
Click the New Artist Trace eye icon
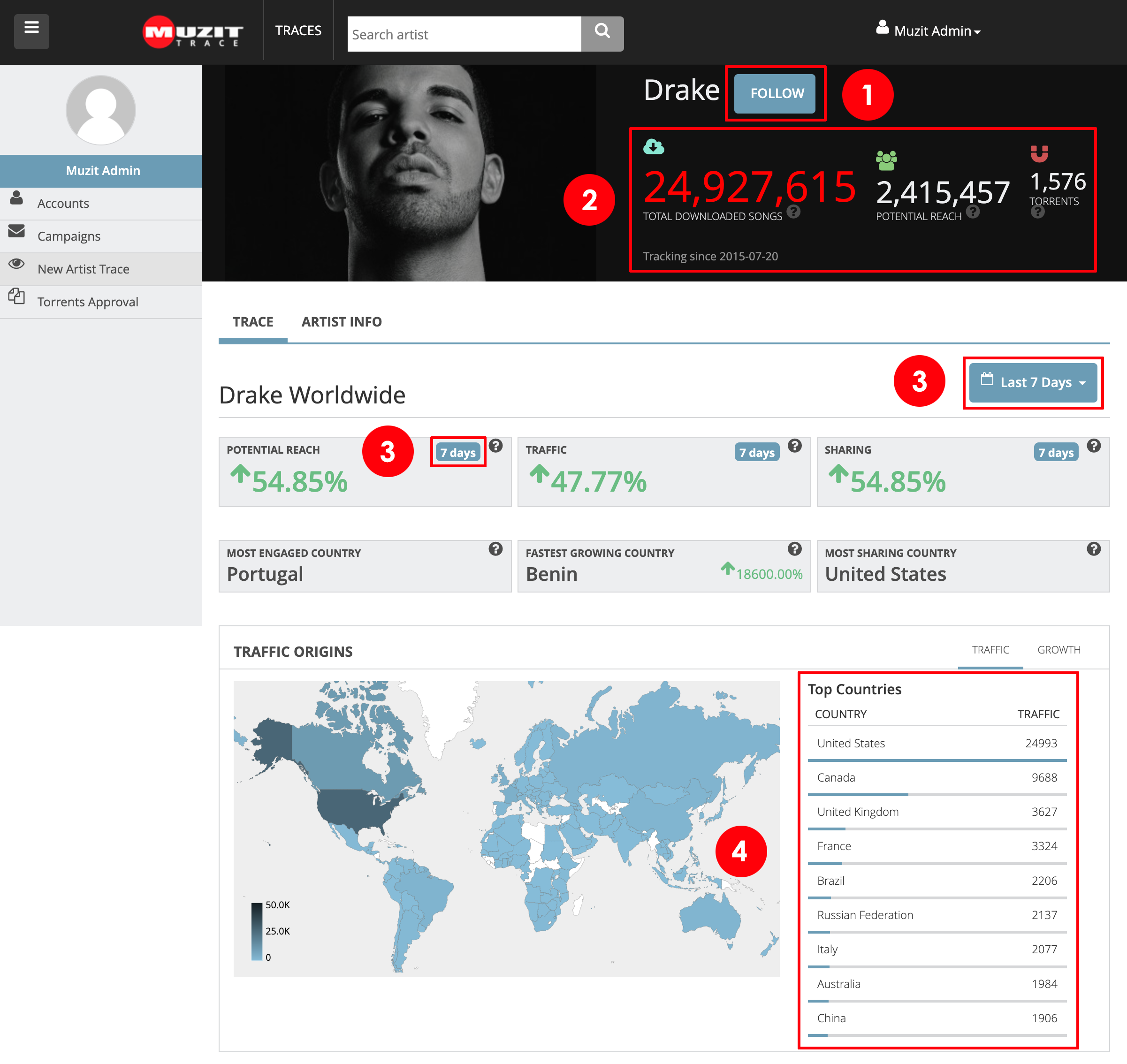(x=16, y=263)
